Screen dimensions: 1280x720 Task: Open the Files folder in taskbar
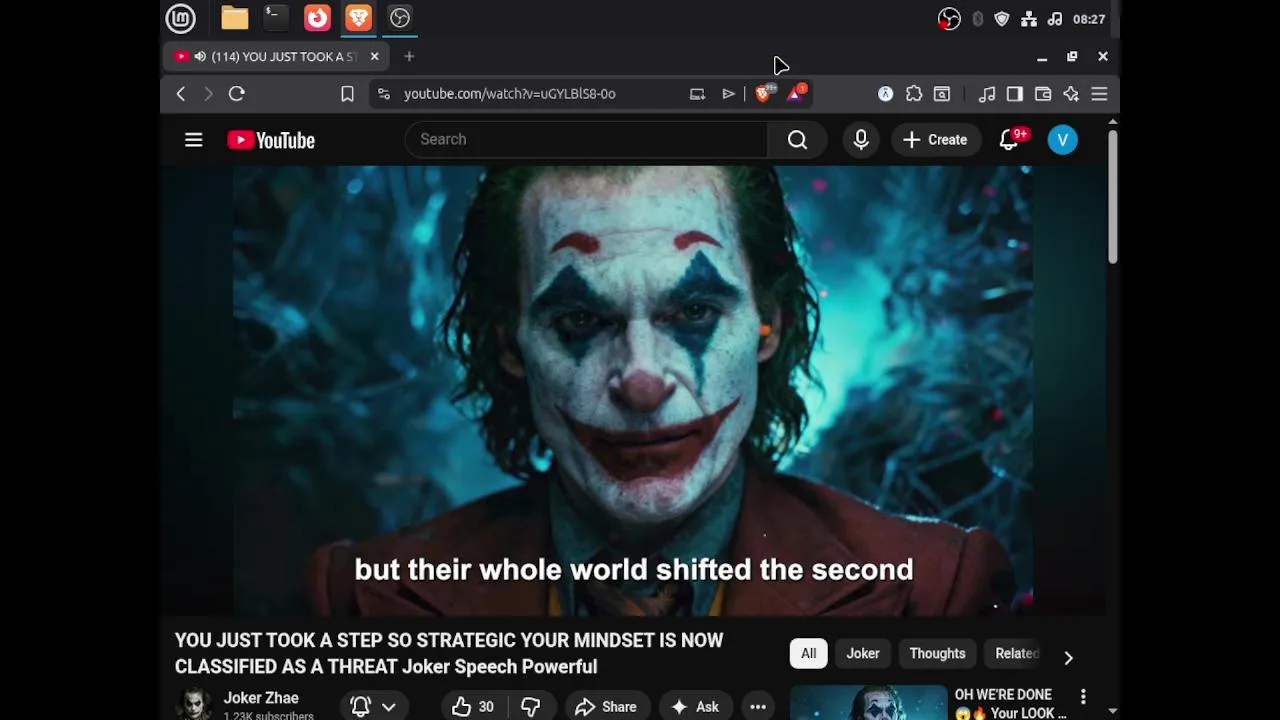tap(235, 18)
